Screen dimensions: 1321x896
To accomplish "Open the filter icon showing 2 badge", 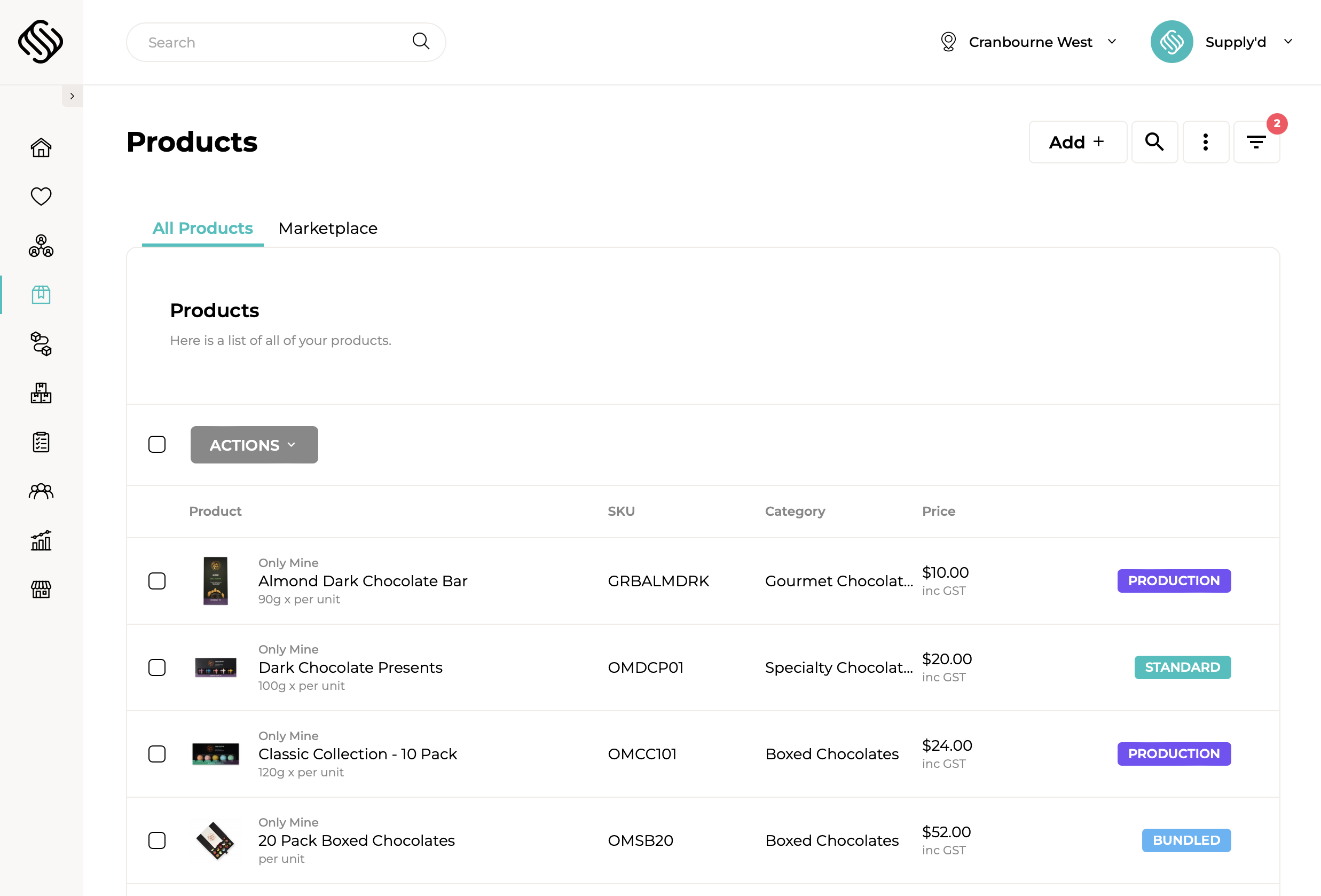I will (x=1256, y=142).
